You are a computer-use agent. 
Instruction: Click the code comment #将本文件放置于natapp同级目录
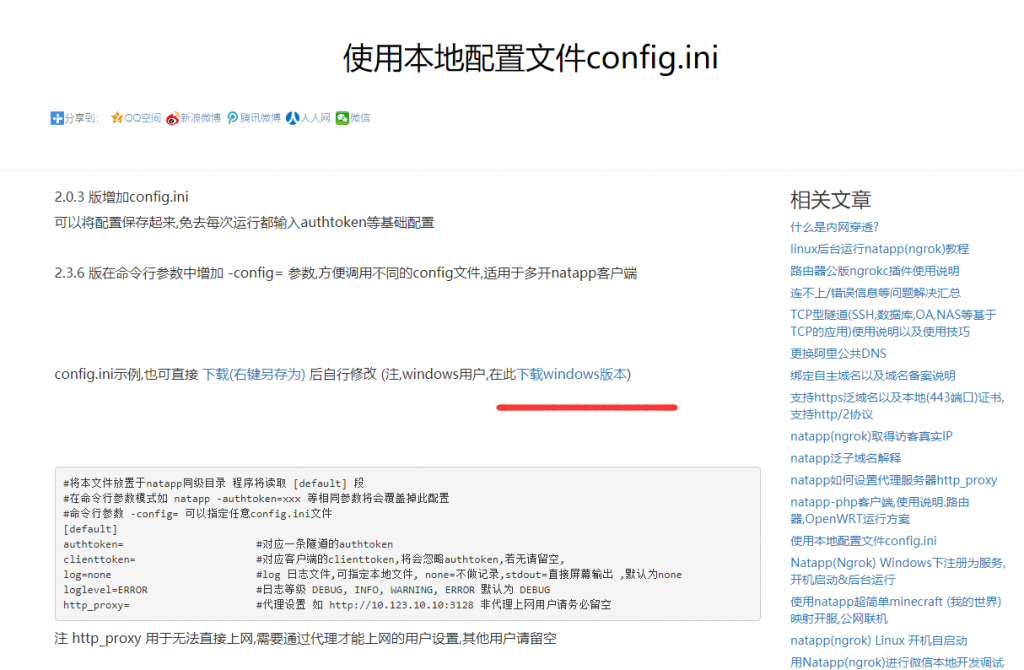(x=214, y=483)
